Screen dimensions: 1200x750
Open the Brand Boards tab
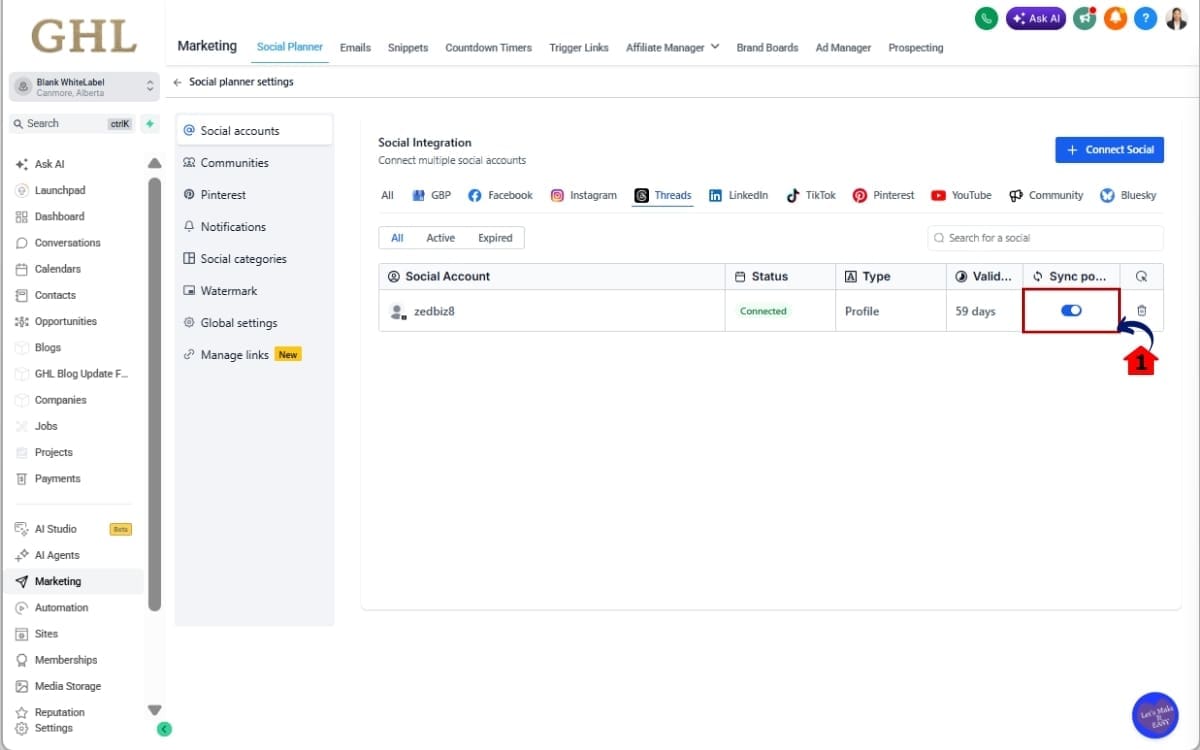(x=767, y=47)
